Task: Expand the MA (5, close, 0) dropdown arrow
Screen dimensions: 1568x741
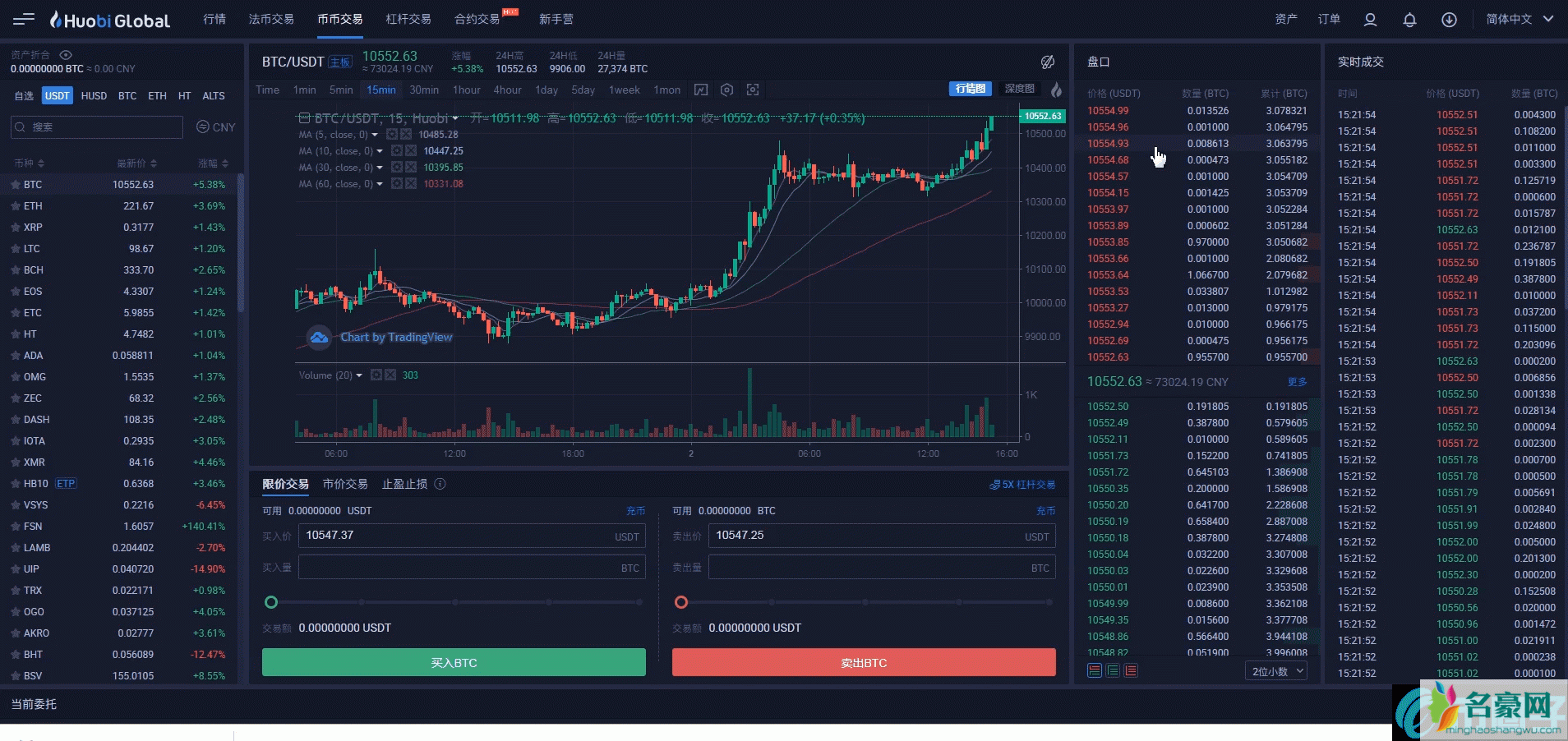Action: tap(375, 135)
